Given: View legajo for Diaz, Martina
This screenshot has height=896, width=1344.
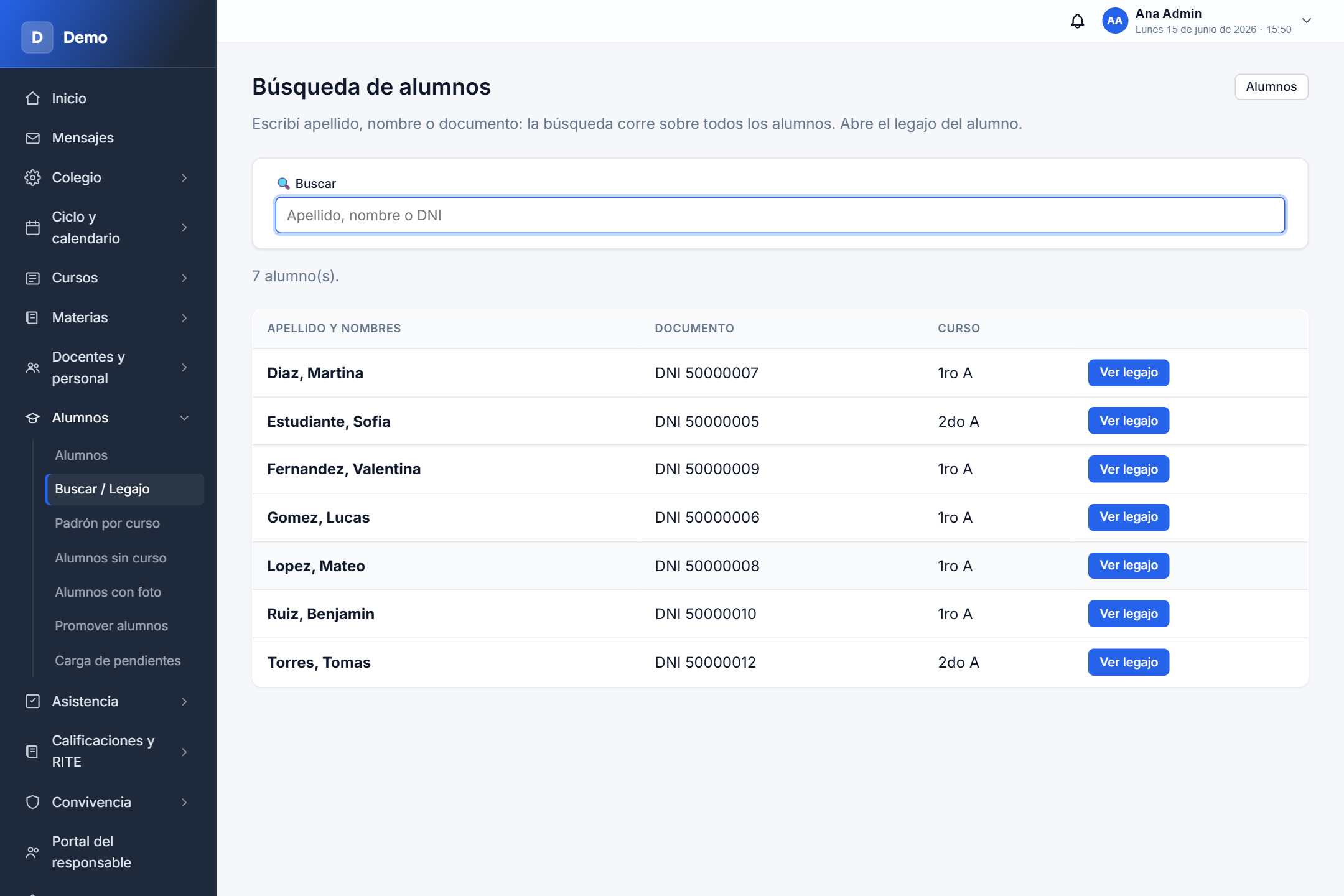Looking at the screenshot, I should click(1128, 373).
